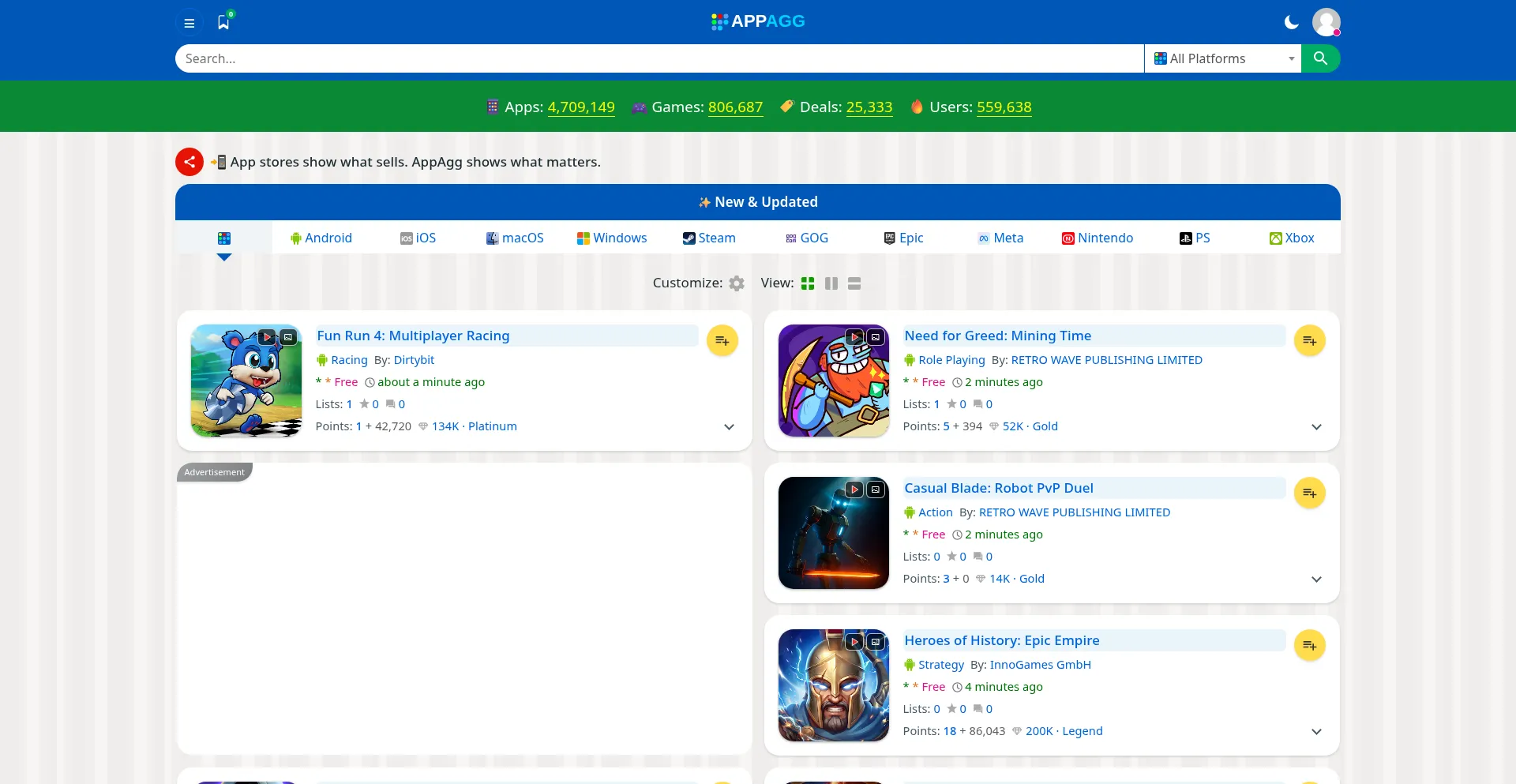1516x784 pixels.
Task: Open the Apps count 4,709,149 link
Action: pos(581,107)
